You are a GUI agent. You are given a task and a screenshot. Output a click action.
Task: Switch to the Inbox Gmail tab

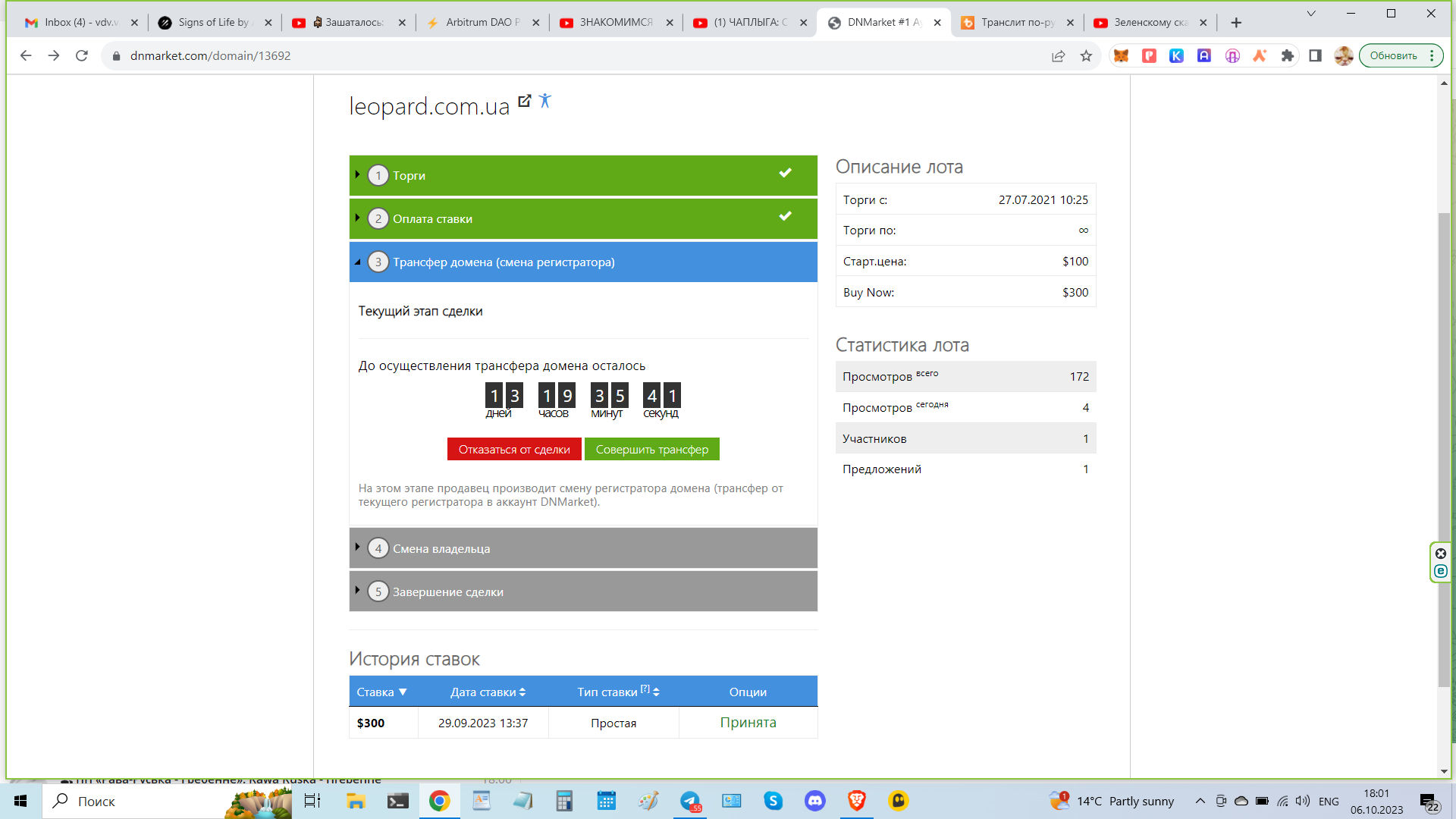(x=82, y=22)
